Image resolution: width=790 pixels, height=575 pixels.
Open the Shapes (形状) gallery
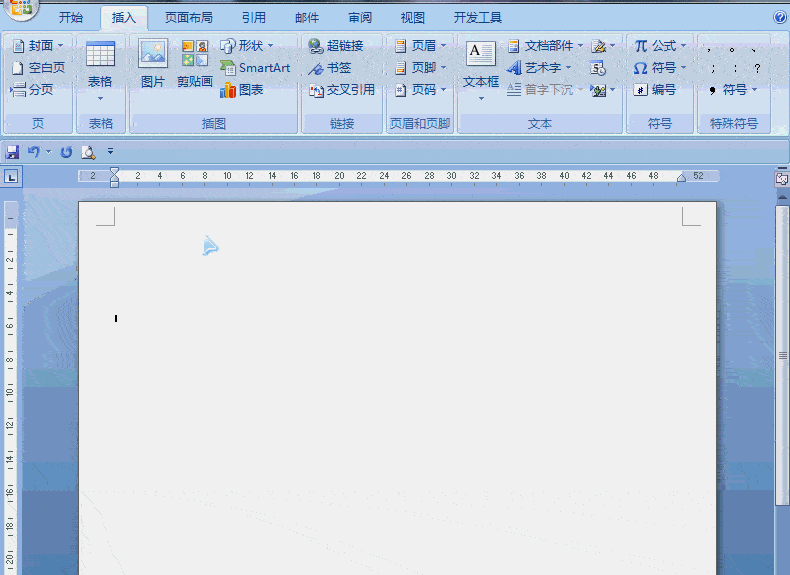246,46
